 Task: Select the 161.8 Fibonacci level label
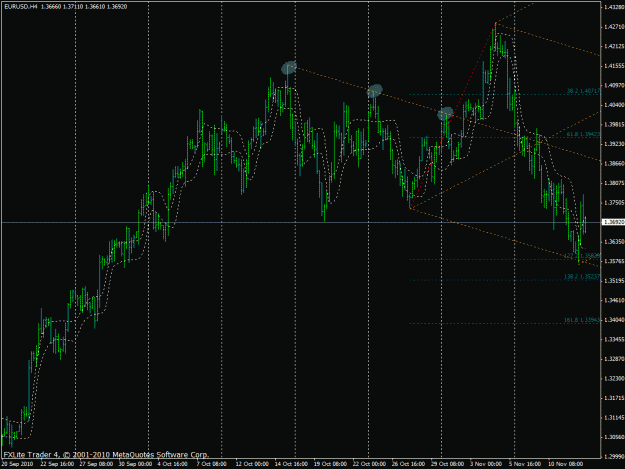582,320
